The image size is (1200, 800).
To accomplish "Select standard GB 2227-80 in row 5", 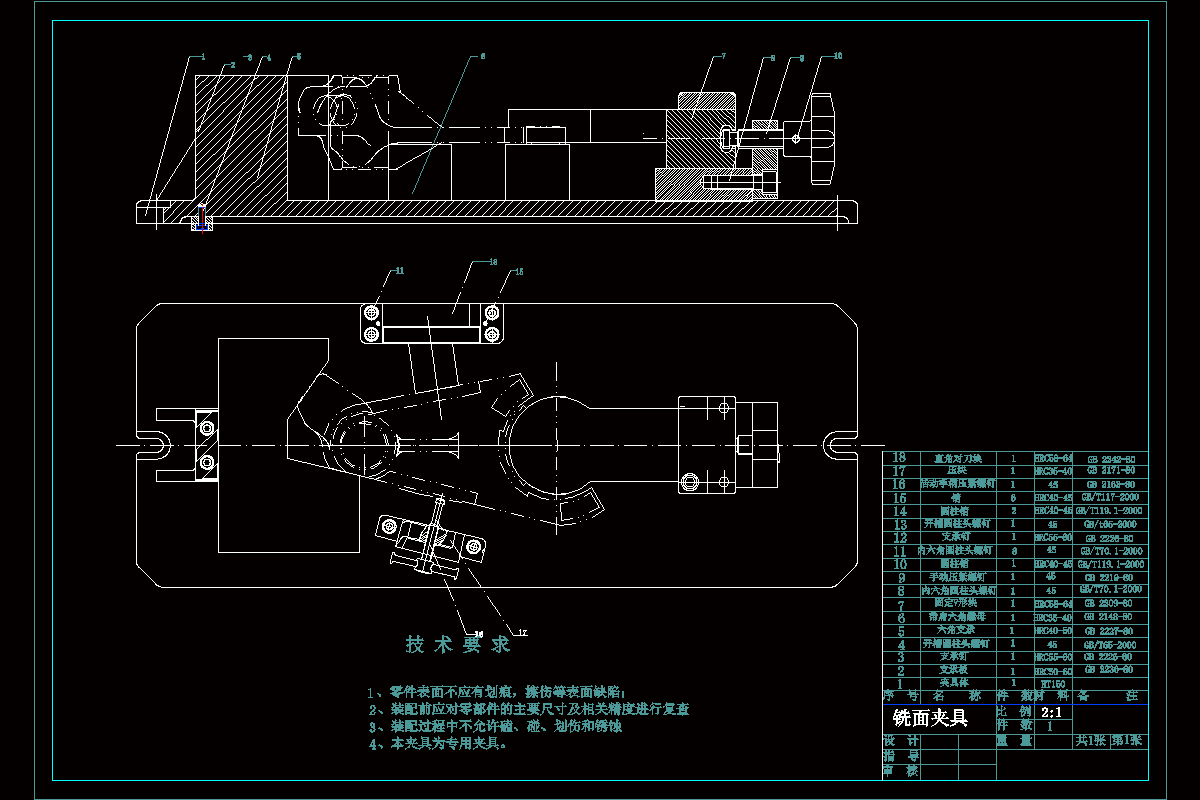I will [1111, 631].
